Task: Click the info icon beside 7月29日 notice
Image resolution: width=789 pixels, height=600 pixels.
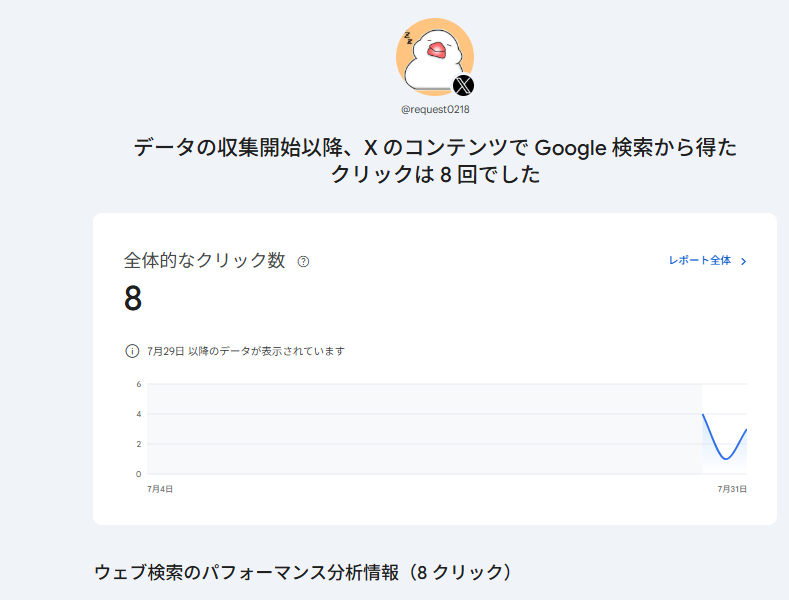Action: 132,351
